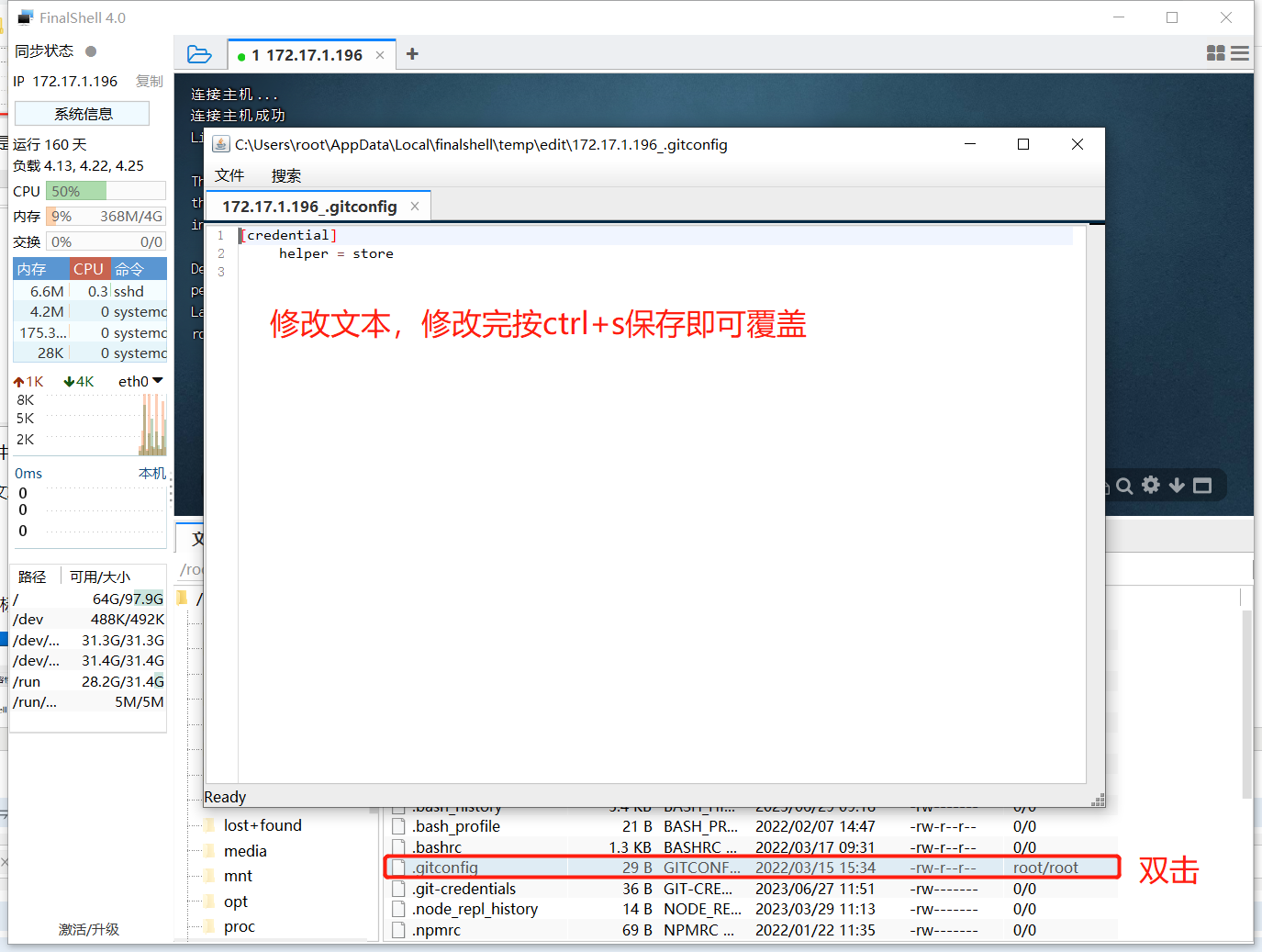The height and width of the screenshot is (952, 1262).
Task: Click the 可用/大小 column header
Action: tap(100, 577)
